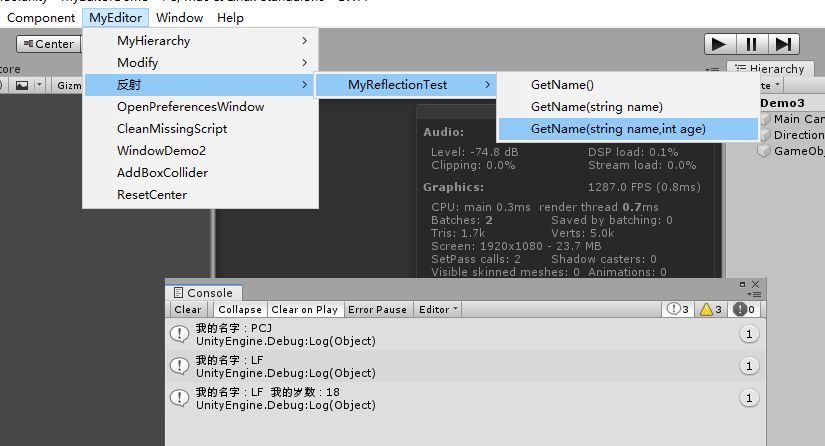Open the Hierarchy Create dropdown

point(770,85)
